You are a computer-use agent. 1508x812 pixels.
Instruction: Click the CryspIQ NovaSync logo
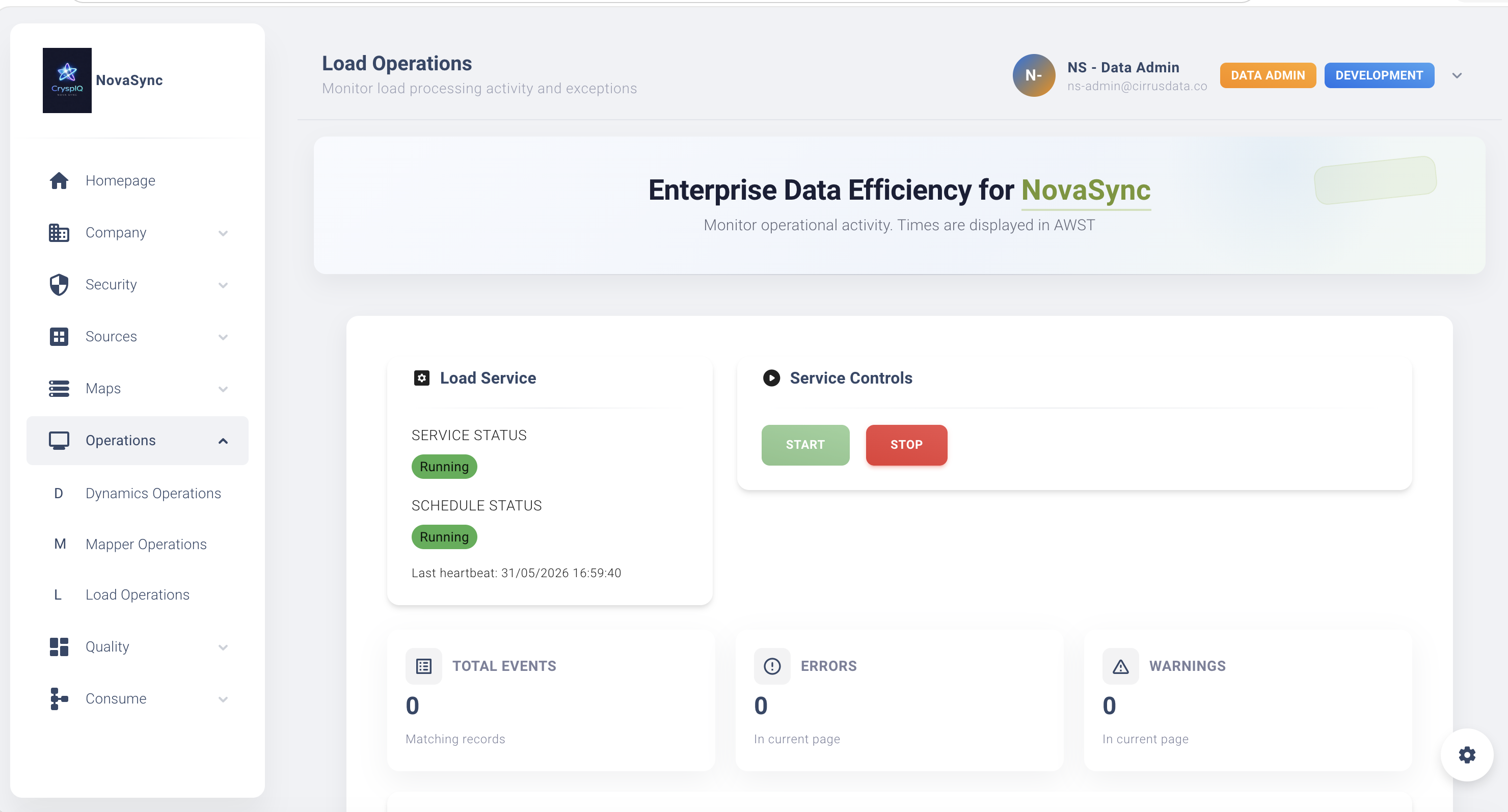[67, 80]
